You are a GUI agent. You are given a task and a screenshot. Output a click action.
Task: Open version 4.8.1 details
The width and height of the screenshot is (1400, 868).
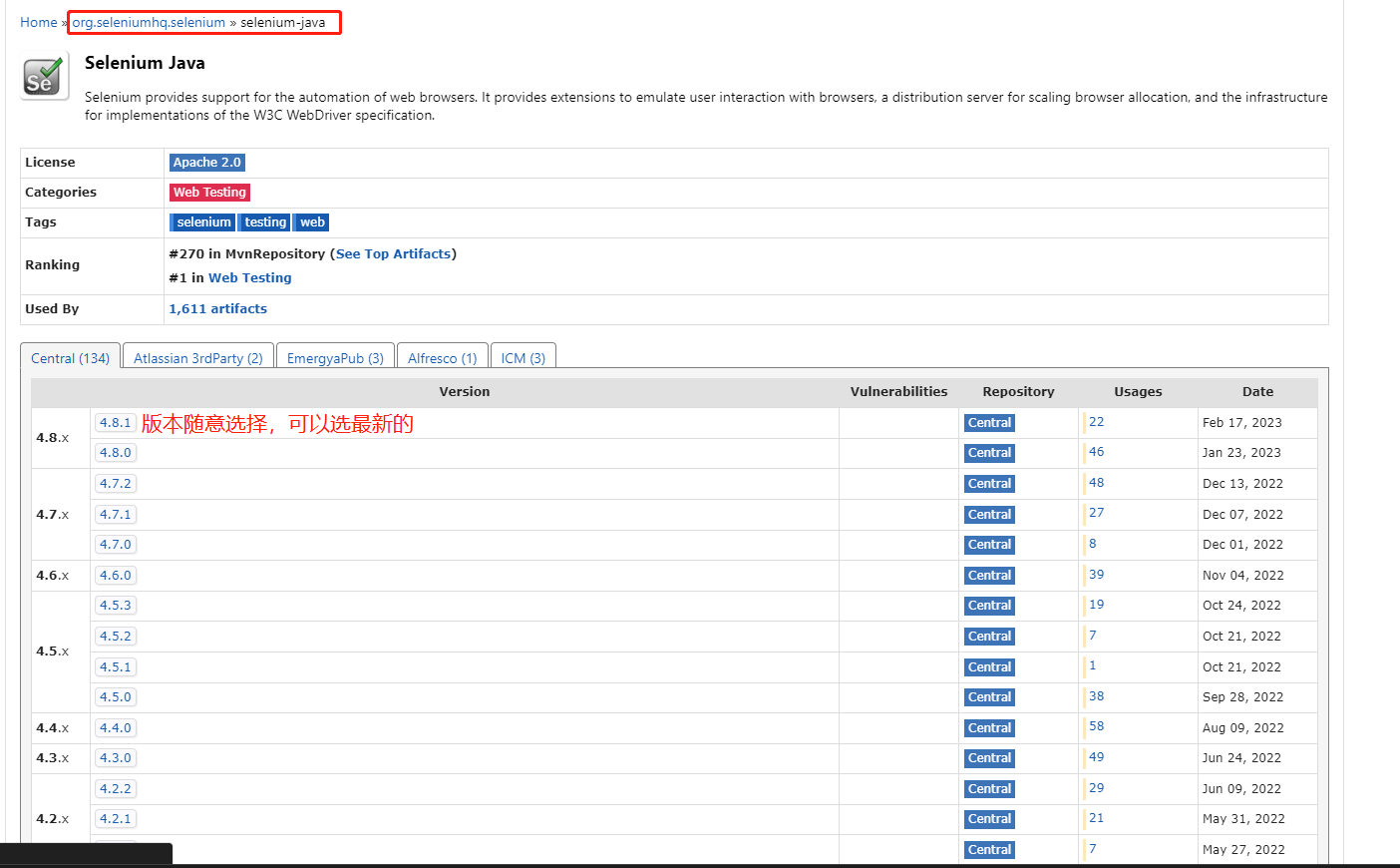pyautogui.click(x=115, y=422)
